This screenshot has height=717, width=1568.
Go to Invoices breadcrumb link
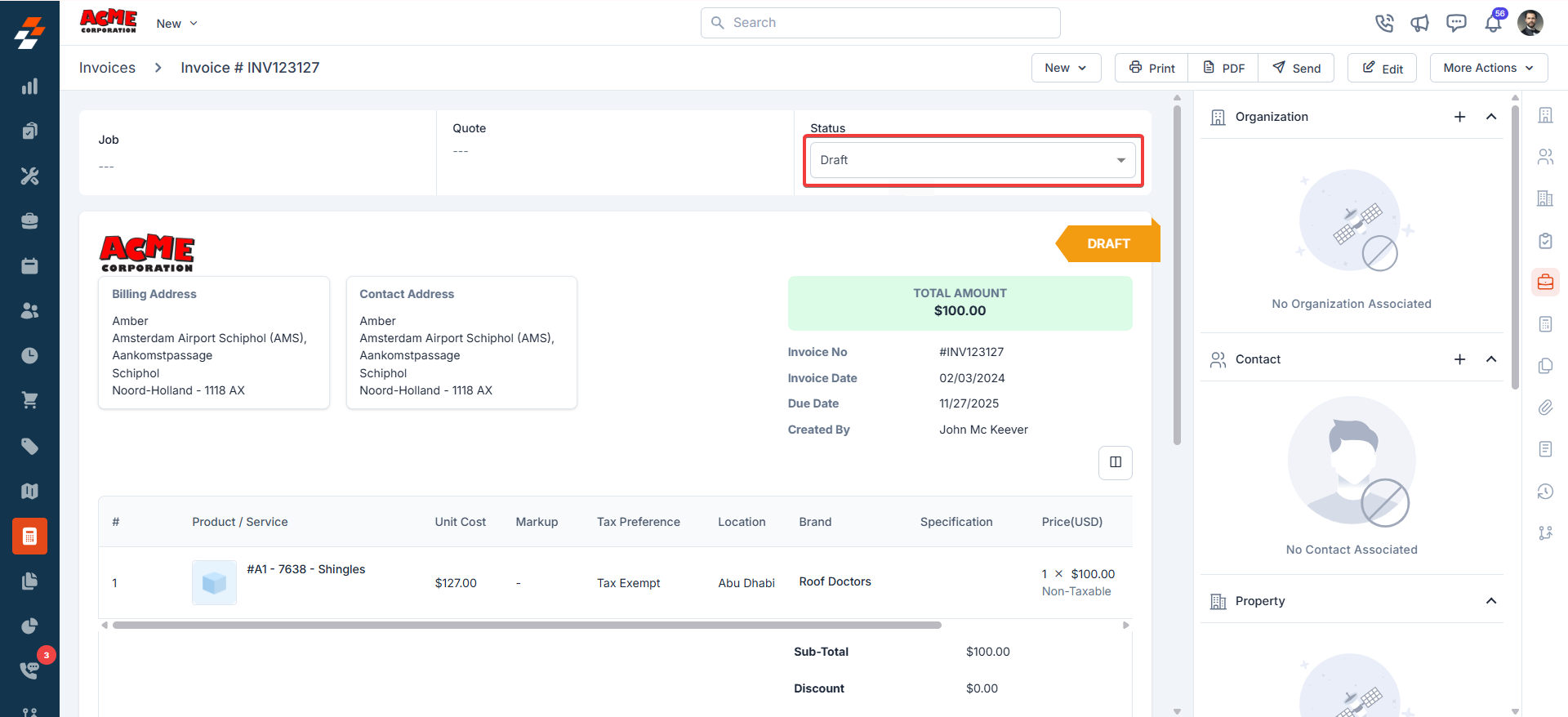coord(107,68)
